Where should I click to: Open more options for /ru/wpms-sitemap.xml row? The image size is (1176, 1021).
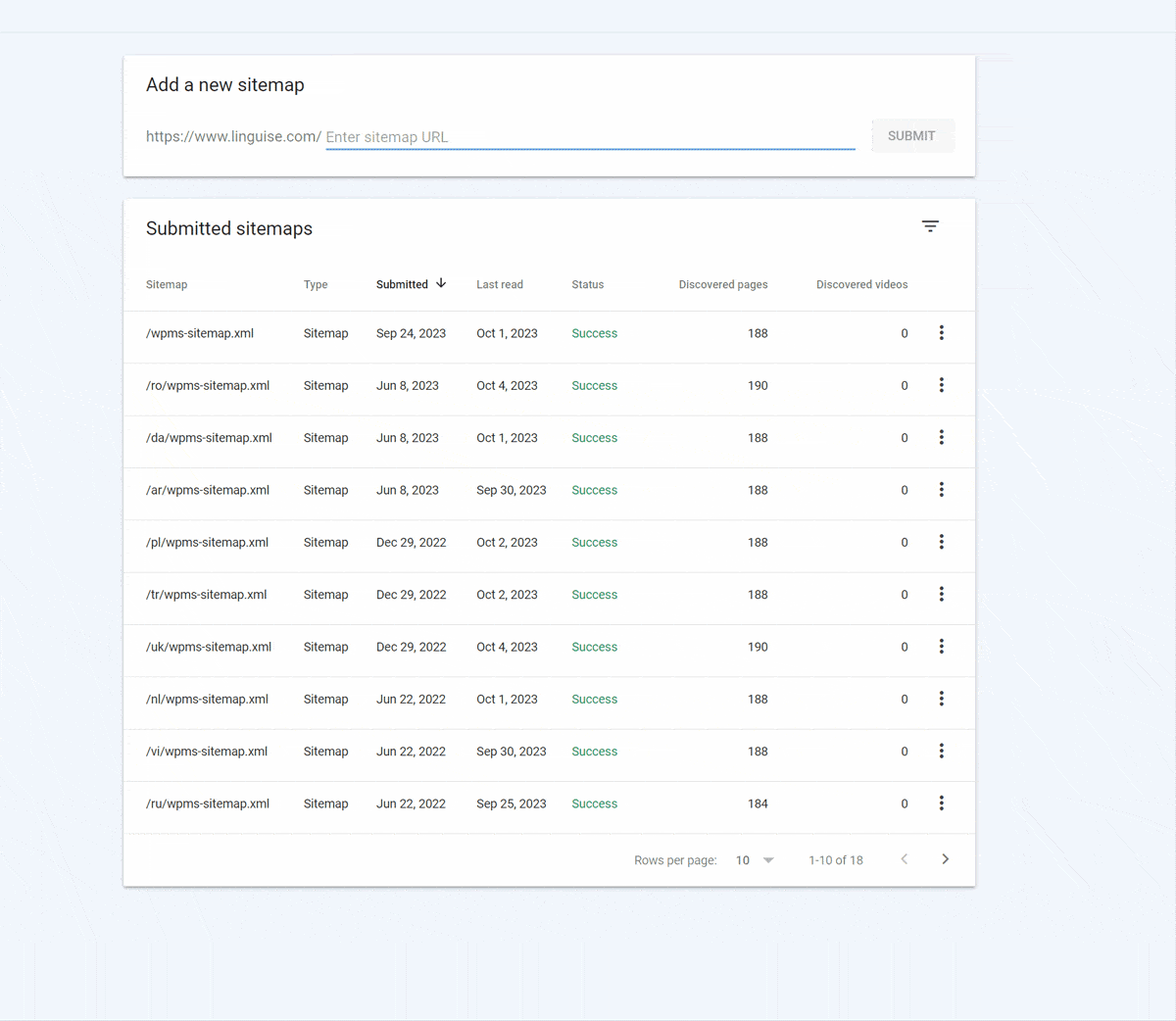942,803
